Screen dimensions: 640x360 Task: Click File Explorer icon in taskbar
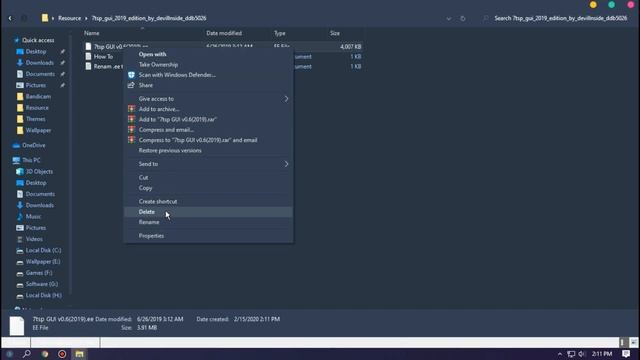coord(79,354)
